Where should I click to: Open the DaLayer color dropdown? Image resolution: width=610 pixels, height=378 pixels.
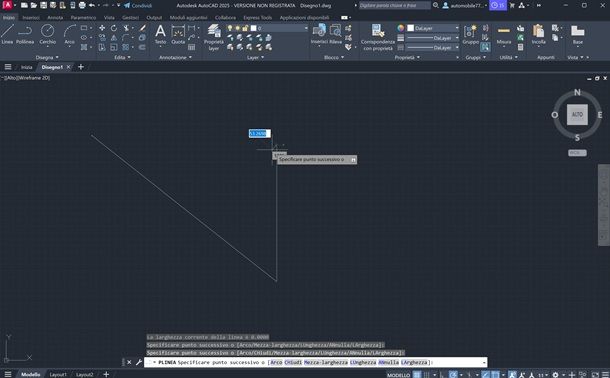click(x=457, y=28)
